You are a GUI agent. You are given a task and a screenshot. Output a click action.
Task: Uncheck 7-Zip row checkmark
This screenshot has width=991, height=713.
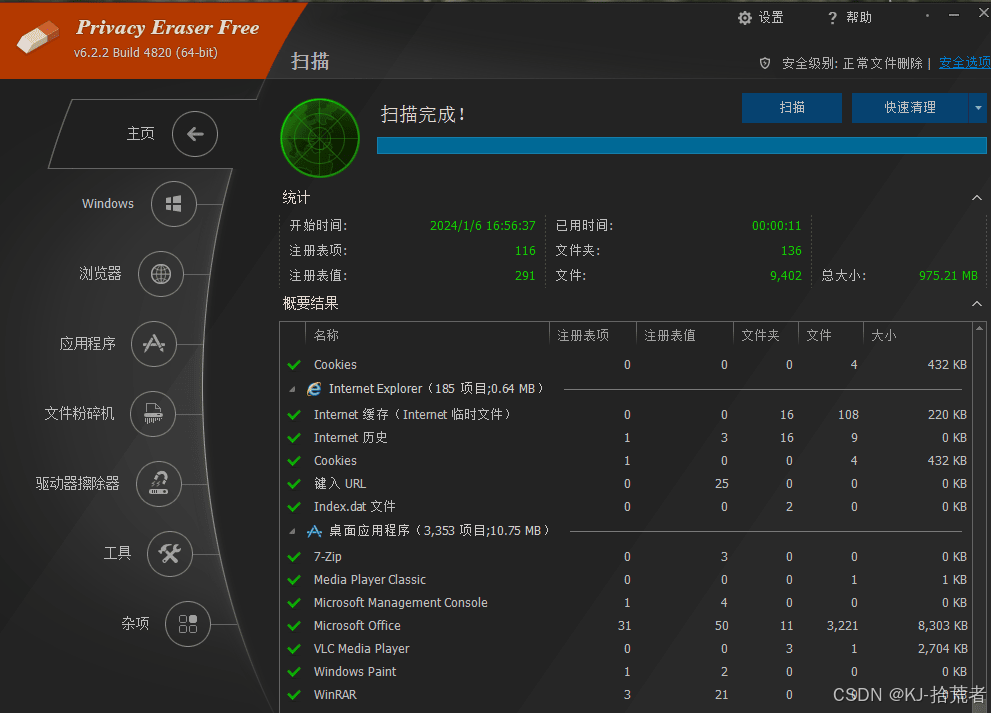pyautogui.click(x=294, y=556)
